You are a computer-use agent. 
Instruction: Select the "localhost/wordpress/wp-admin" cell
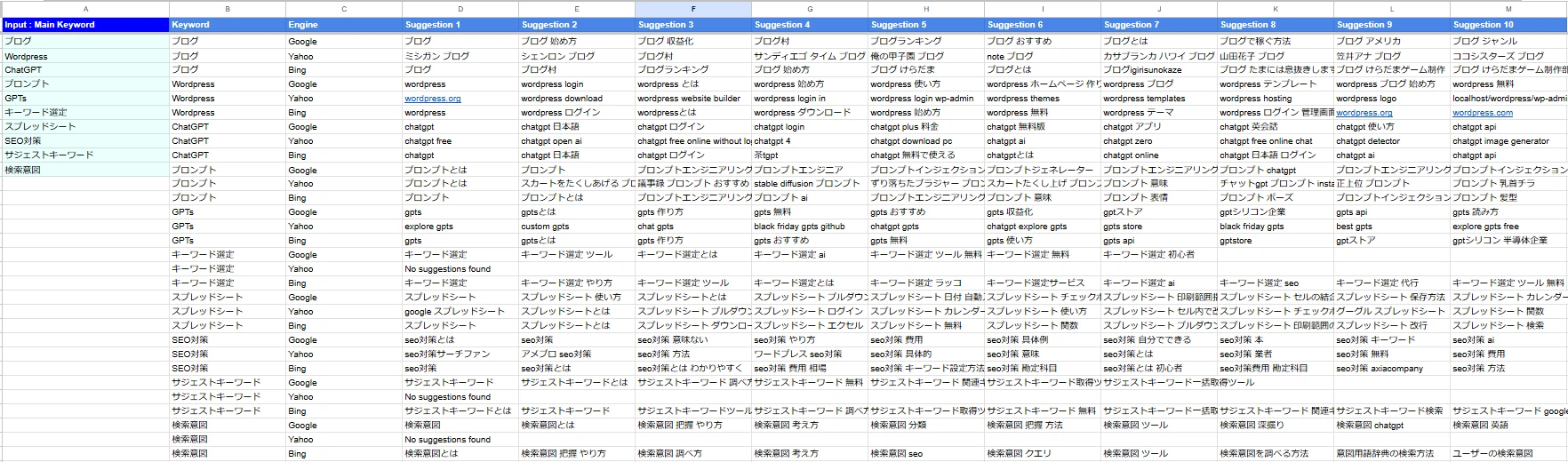[x=1508, y=99]
